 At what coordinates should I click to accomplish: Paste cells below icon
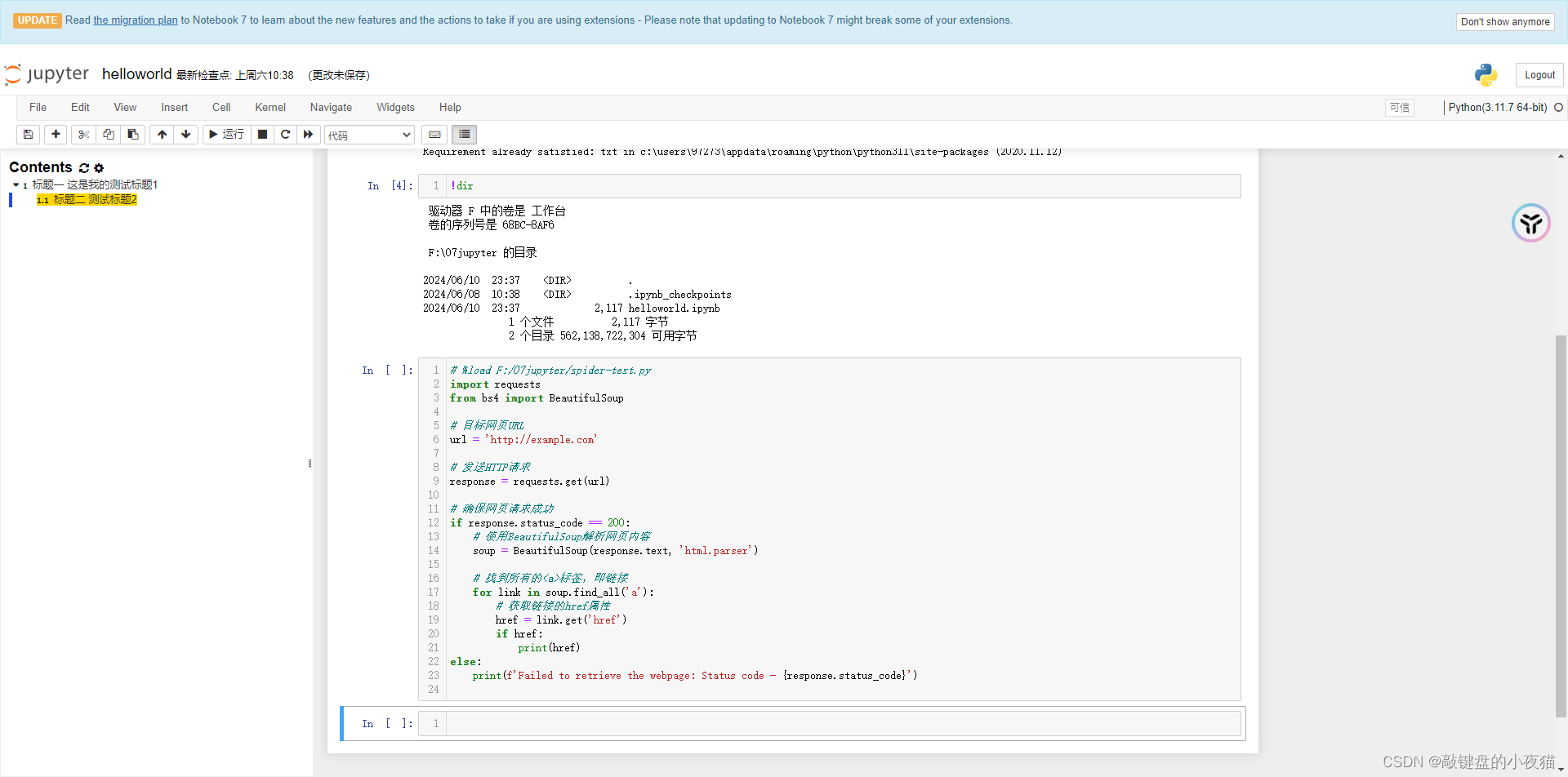133,135
